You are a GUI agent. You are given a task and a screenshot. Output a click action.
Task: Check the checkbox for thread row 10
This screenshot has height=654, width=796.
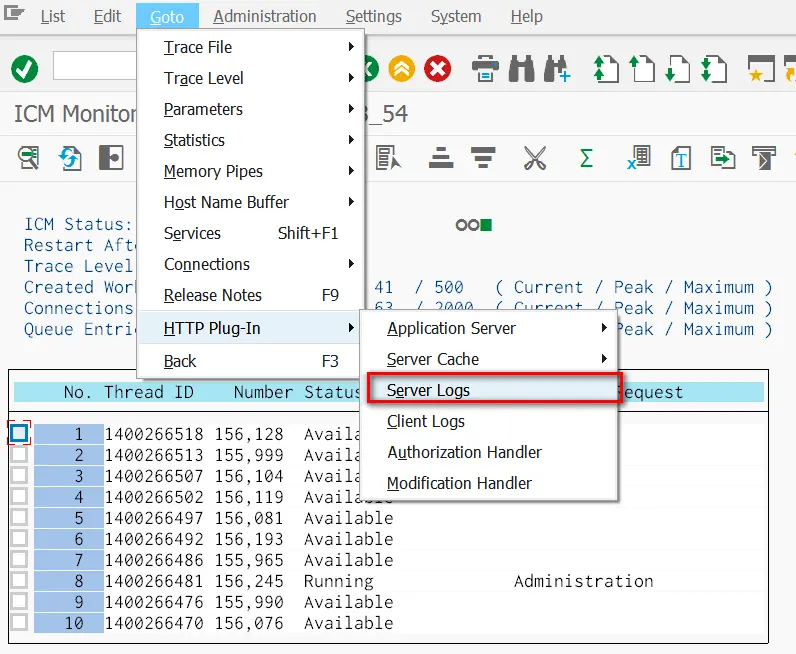click(19, 622)
